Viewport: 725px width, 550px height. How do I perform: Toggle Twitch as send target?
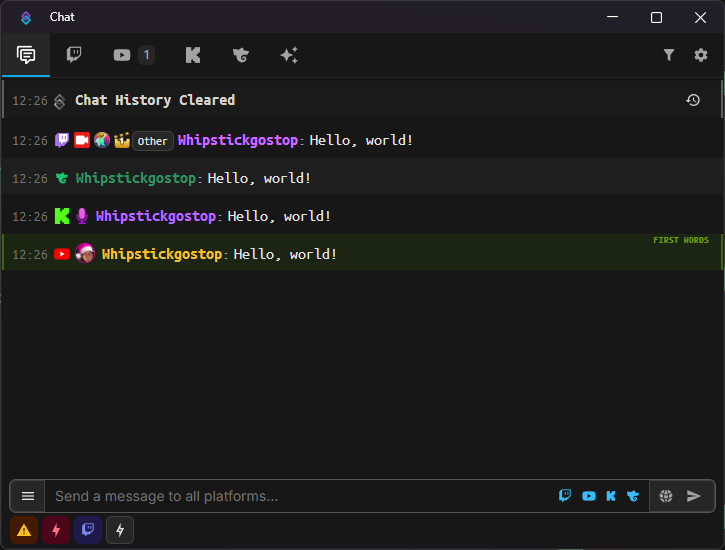click(x=565, y=496)
